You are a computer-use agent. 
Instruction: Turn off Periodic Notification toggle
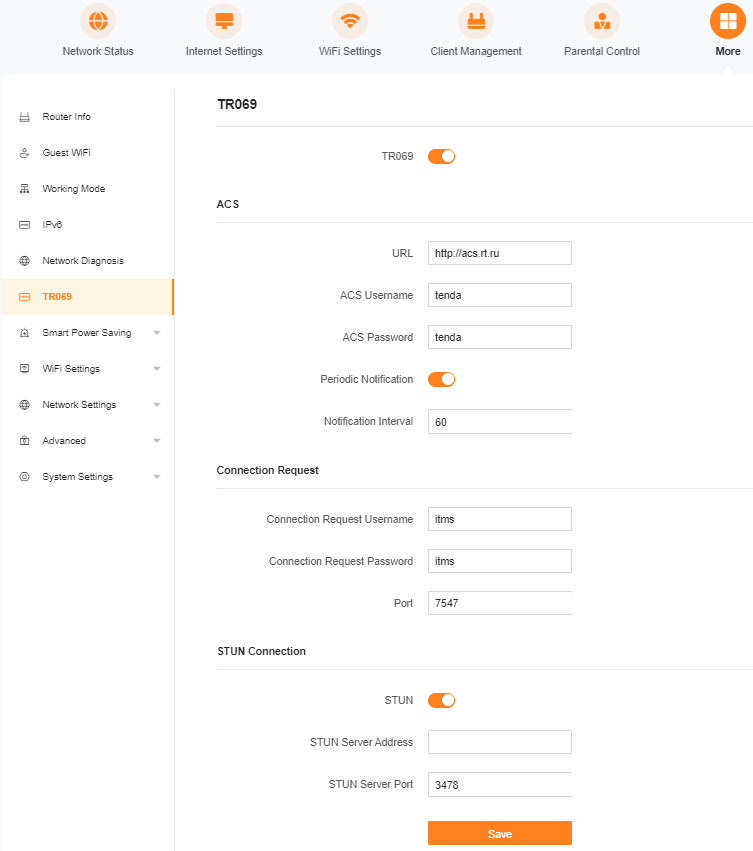[x=441, y=379]
